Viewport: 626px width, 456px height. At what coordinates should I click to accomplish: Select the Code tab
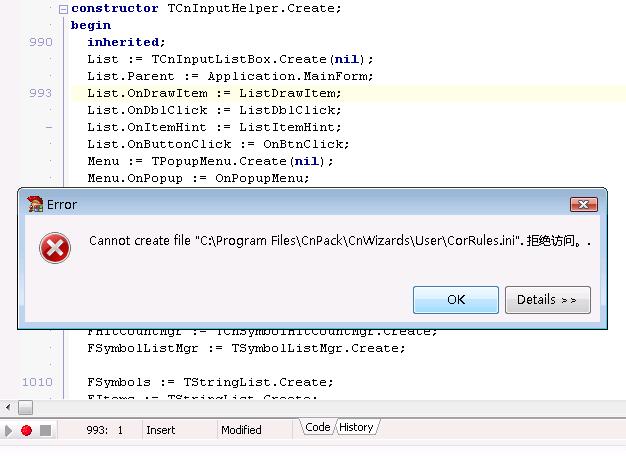[317, 428]
